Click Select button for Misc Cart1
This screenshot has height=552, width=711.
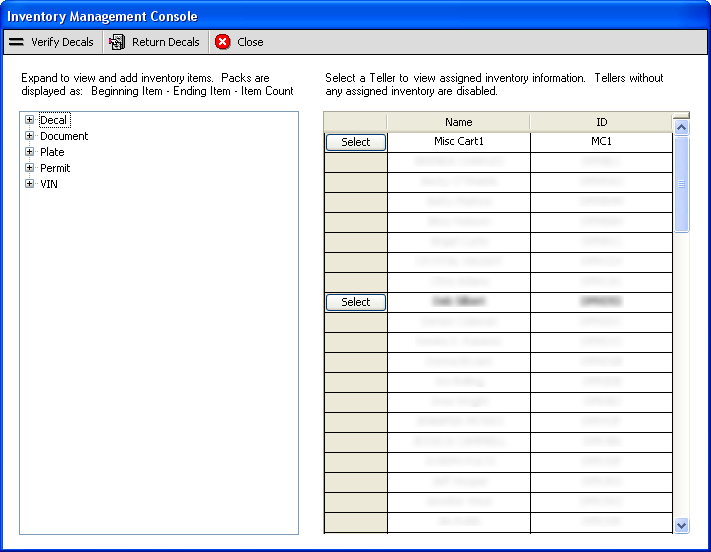(x=356, y=142)
